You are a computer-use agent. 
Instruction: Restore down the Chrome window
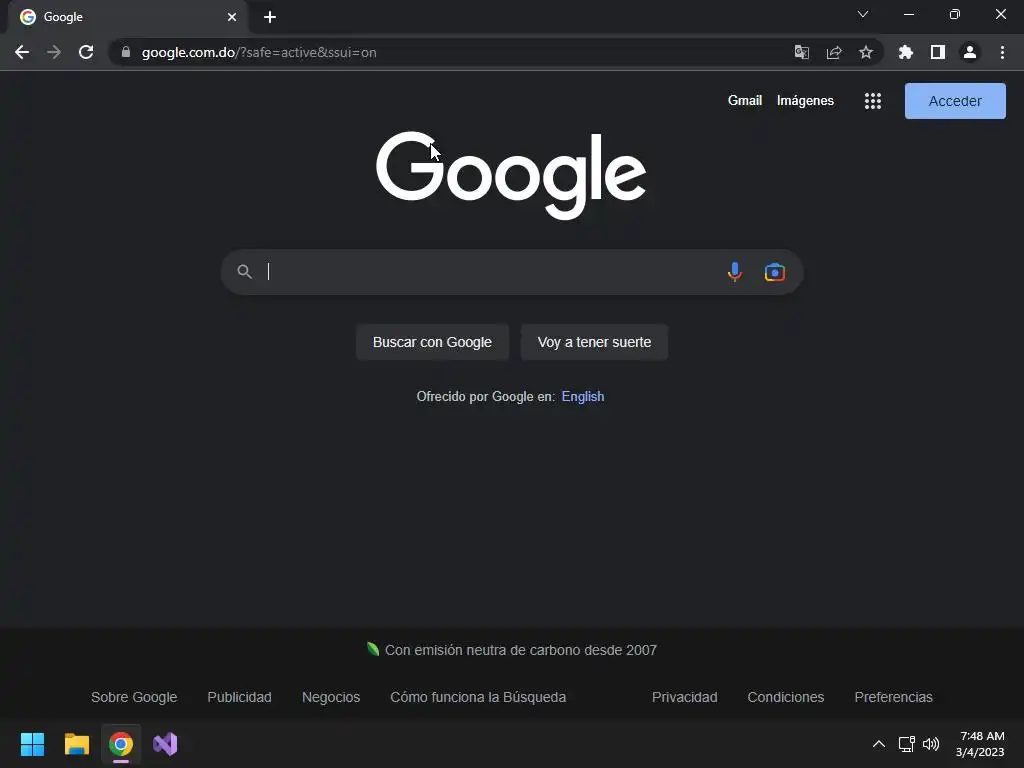[955, 14]
